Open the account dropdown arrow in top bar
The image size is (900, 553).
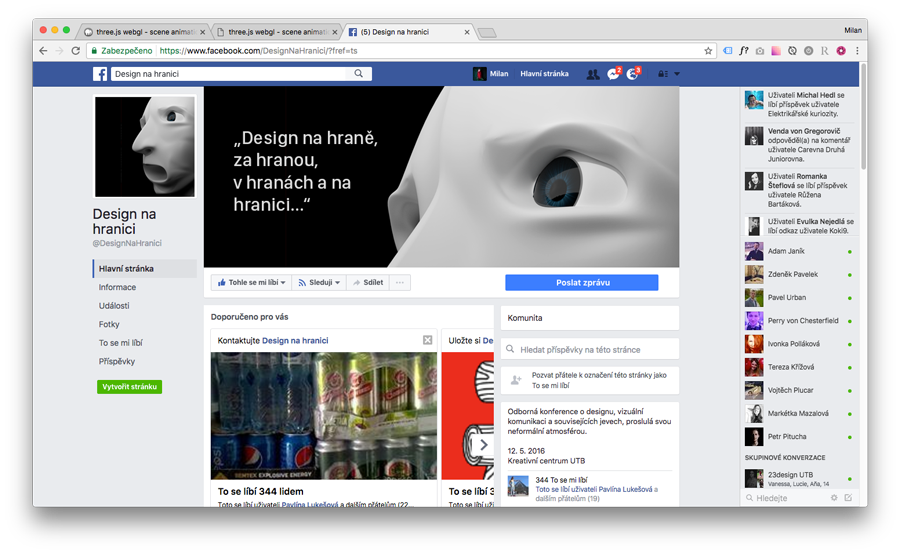(677, 74)
